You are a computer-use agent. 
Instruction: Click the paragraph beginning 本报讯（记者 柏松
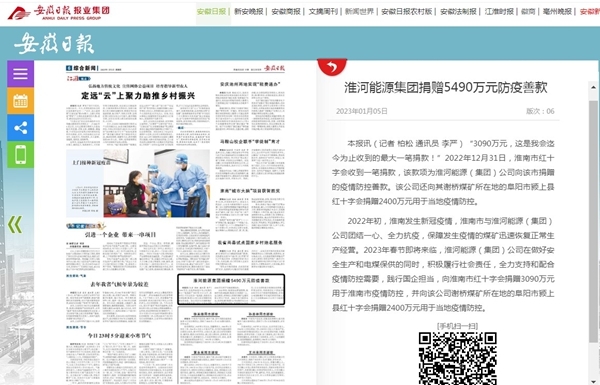tap(443, 172)
